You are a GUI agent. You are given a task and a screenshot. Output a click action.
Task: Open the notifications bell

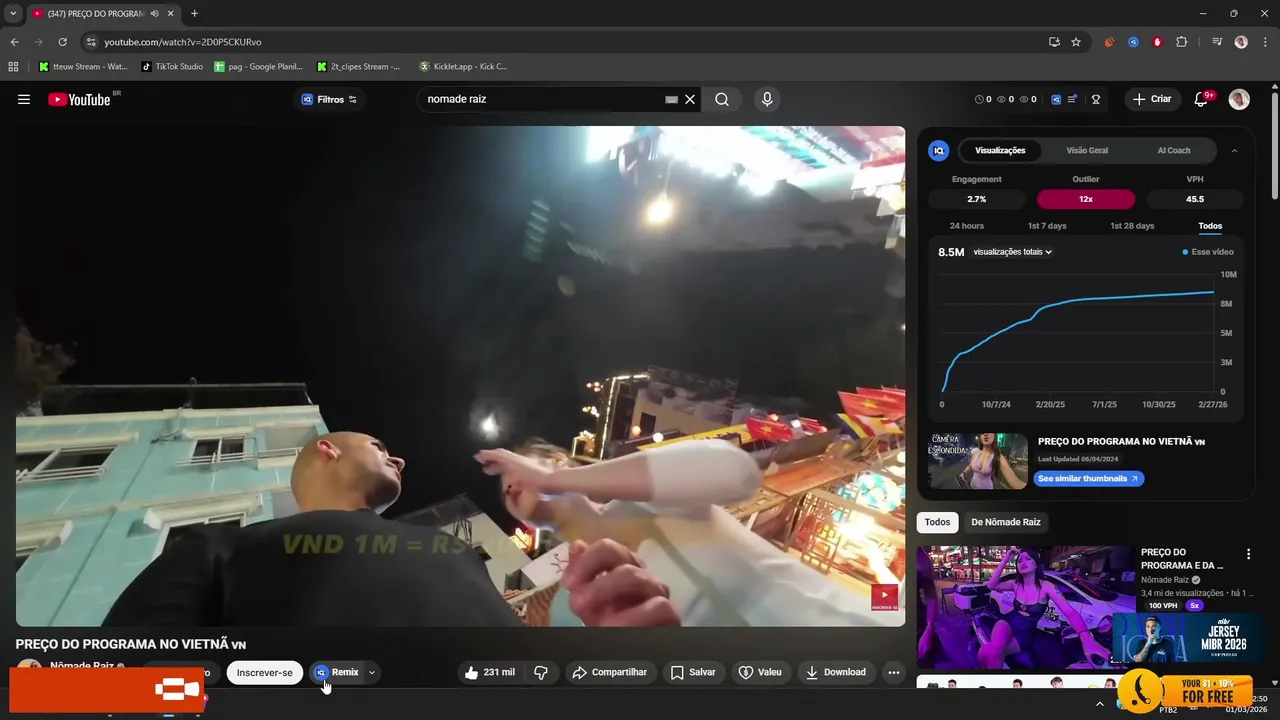pyautogui.click(x=1202, y=99)
